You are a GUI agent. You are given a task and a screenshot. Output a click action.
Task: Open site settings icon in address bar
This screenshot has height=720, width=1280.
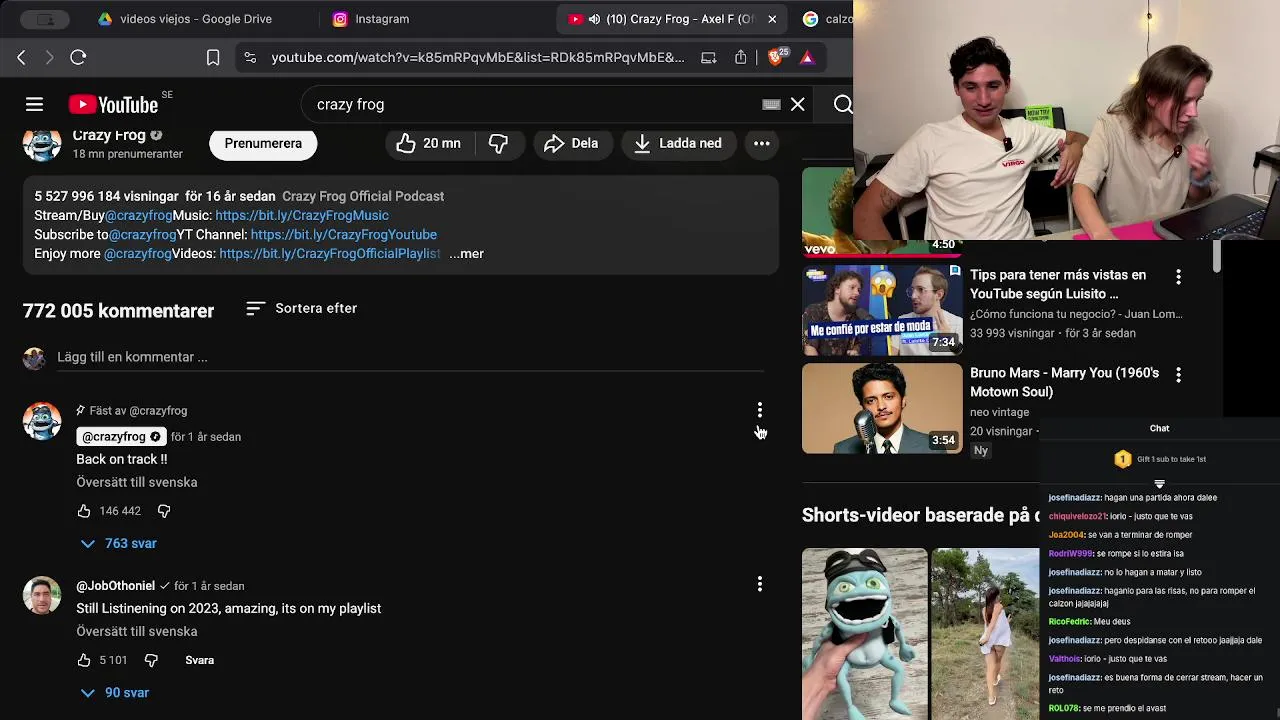click(250, 58)
